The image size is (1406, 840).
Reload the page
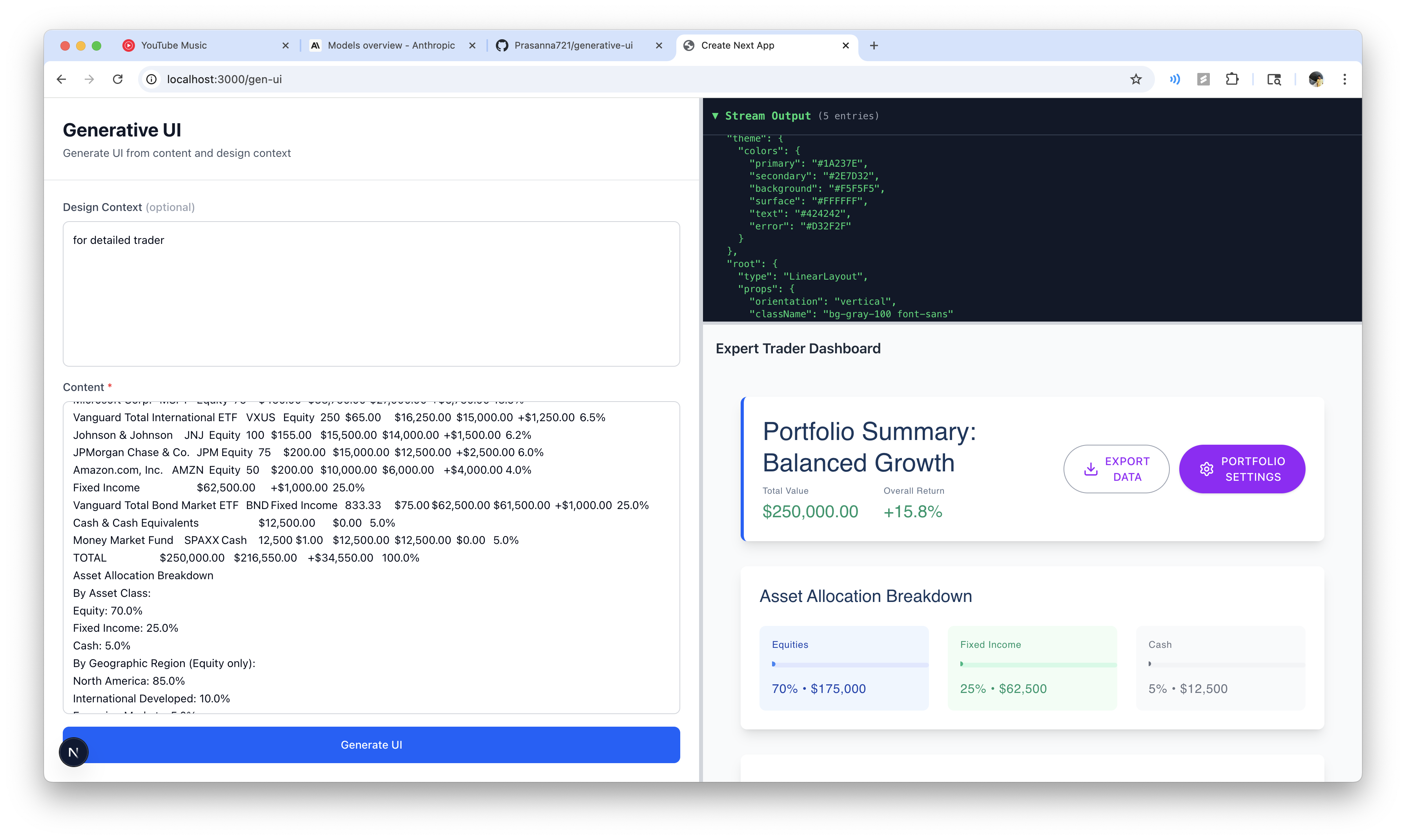118,79
